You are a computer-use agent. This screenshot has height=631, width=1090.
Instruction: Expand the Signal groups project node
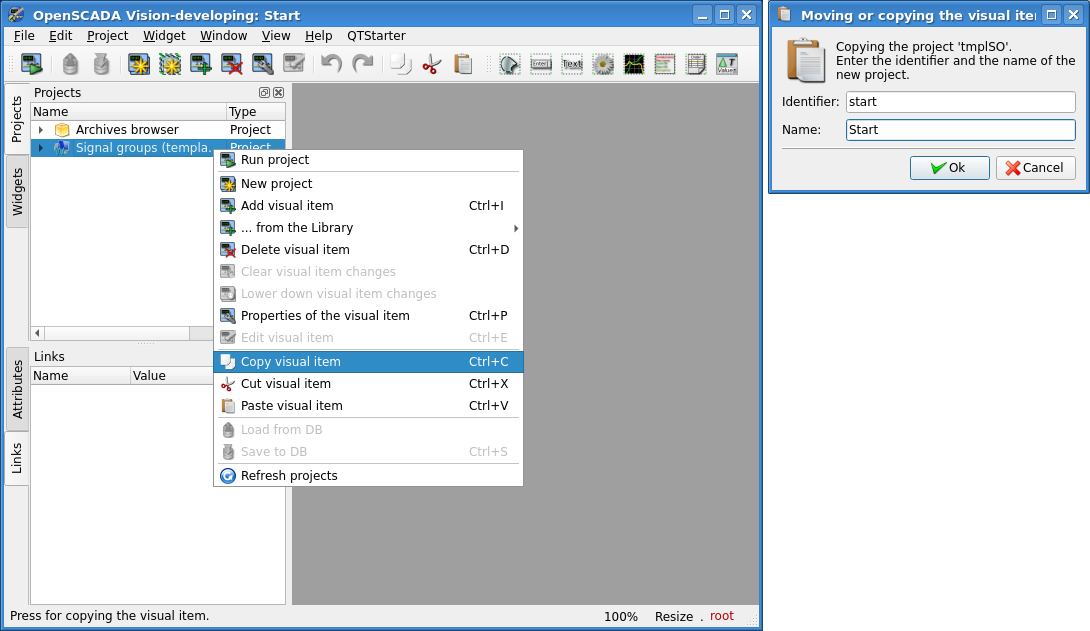41,148
